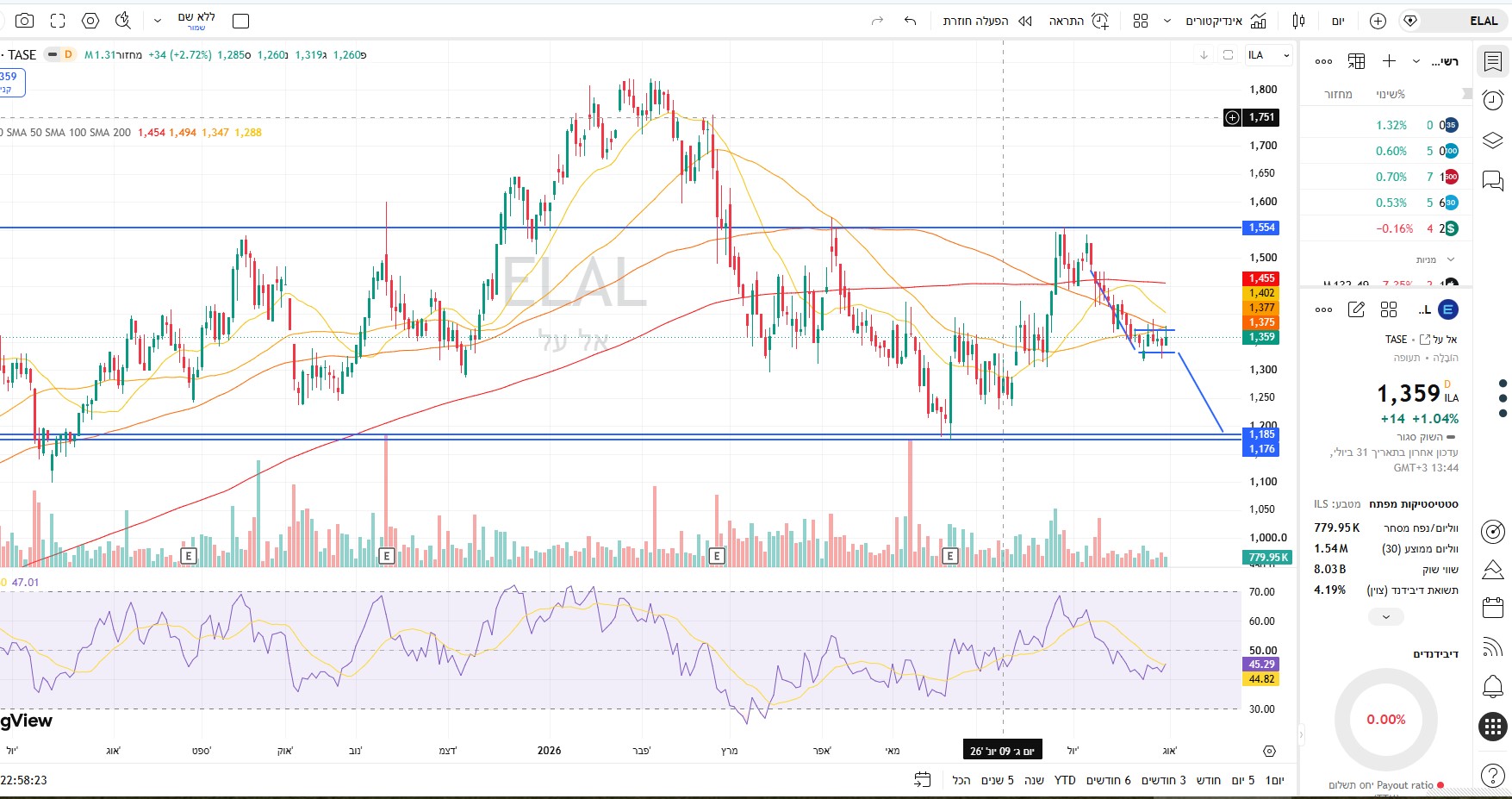The height and width of the screenshot is (799, 1512).
Task: Select the watchlist row showing 1.32%
Action: (x=1385, y=125)
